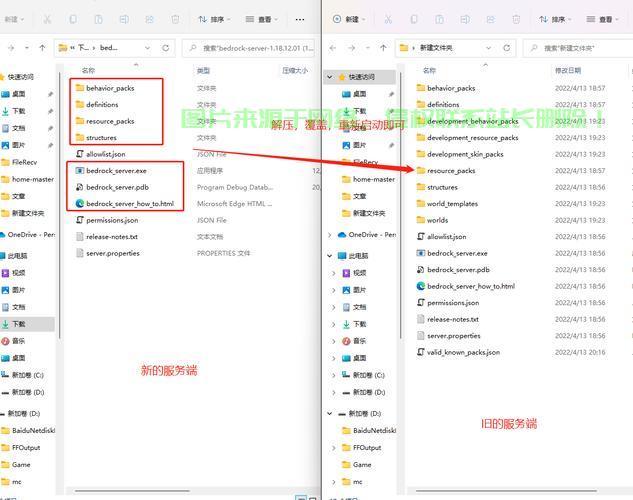The width and height of the screenshot is (633, 500).
Task: Click the 搜索"新建文件夹" search box
Action: tap(580, 47)
